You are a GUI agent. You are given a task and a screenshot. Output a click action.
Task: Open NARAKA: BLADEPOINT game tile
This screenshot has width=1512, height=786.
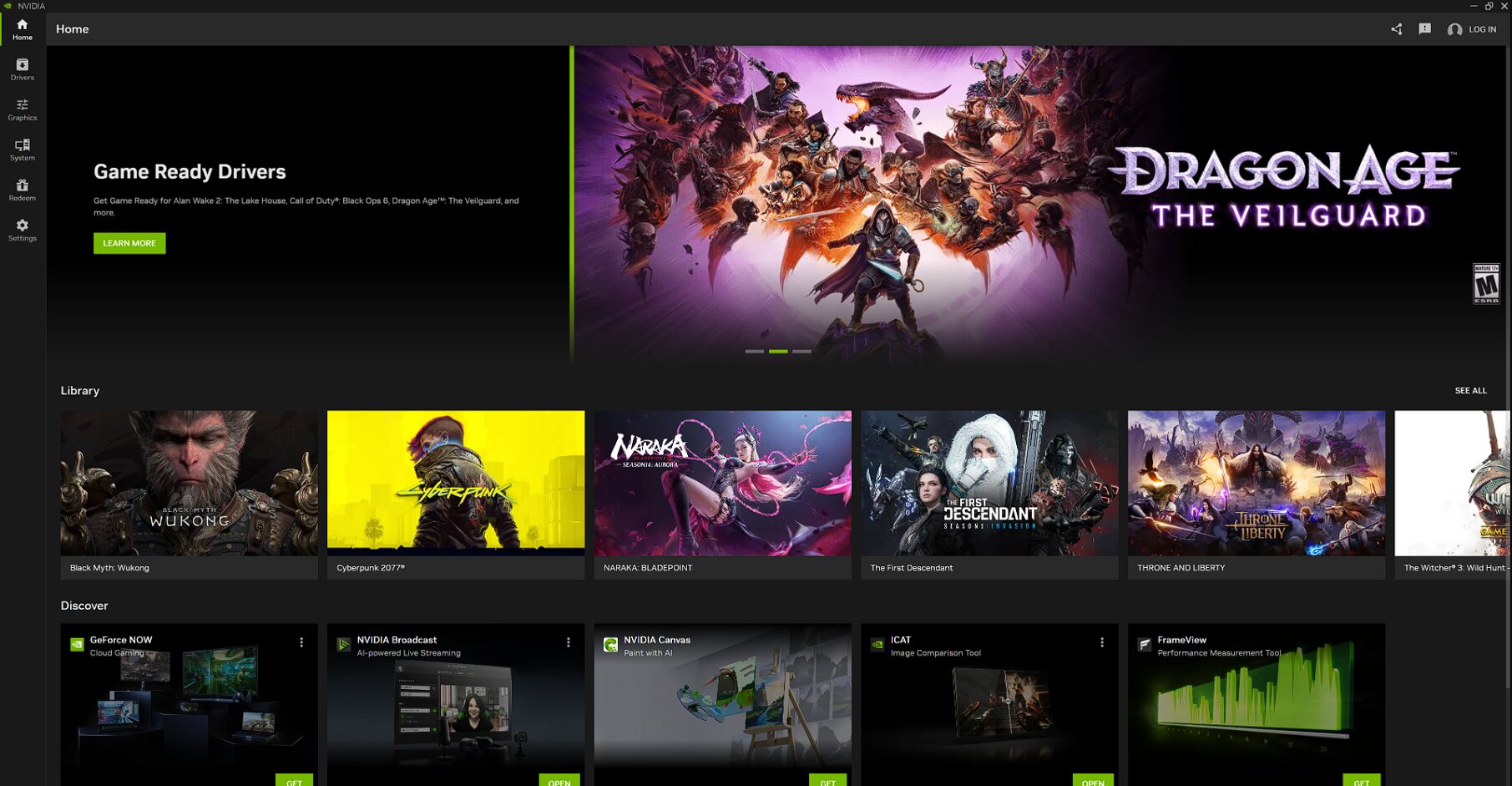pyautogui.click(x=723, y=494)
